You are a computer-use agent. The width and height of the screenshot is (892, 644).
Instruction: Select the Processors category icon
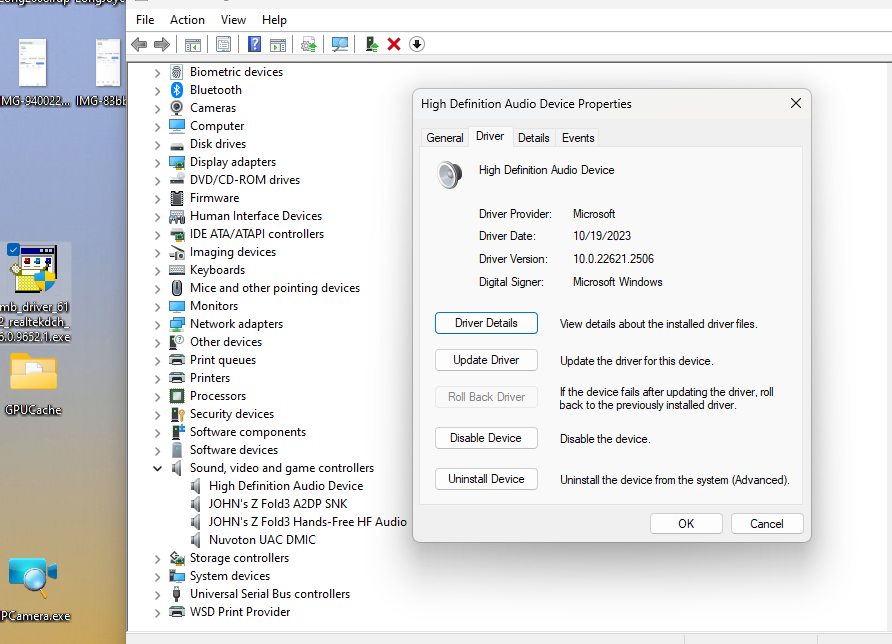coord(177,396)
